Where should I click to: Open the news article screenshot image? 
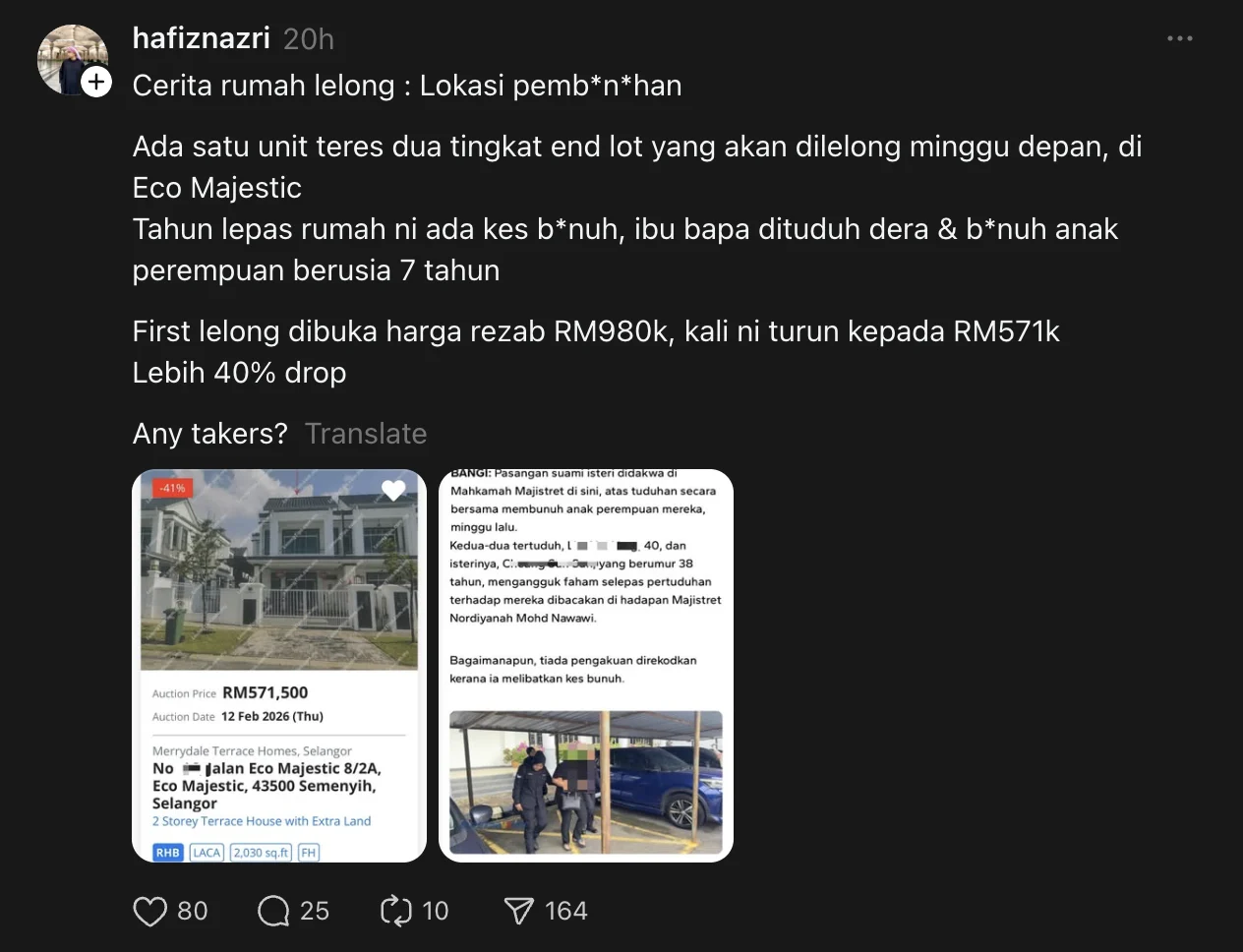point(586,666)
